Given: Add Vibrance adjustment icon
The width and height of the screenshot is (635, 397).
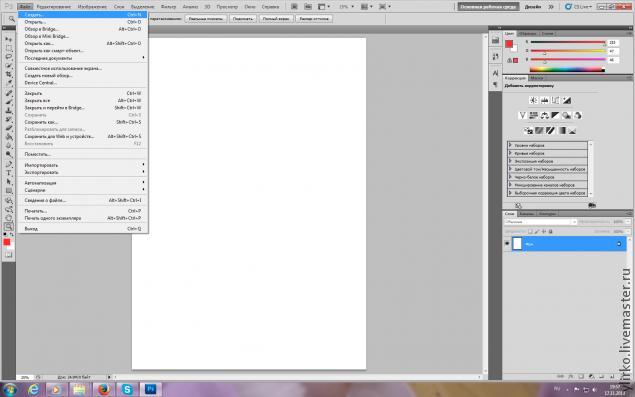Looking at the screenshot, I should coord(522,115).
